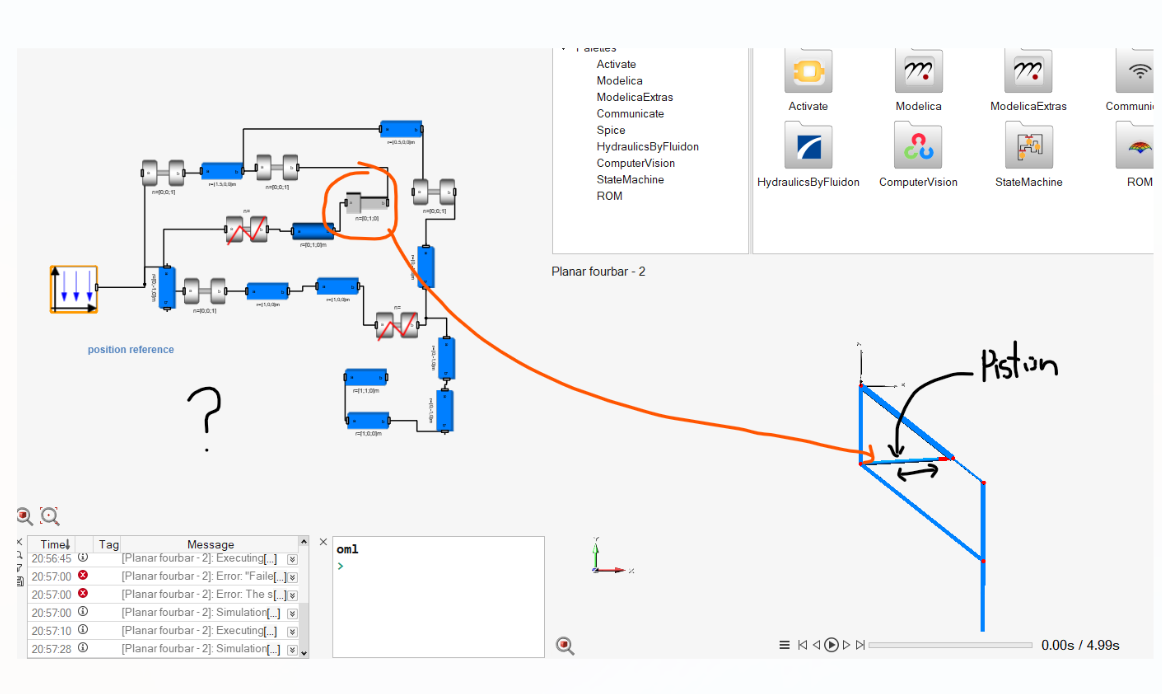Click the 0.00s / 4.99s time readout
The width and height of the screenshot is (1162, 694).
[1080, 645]
